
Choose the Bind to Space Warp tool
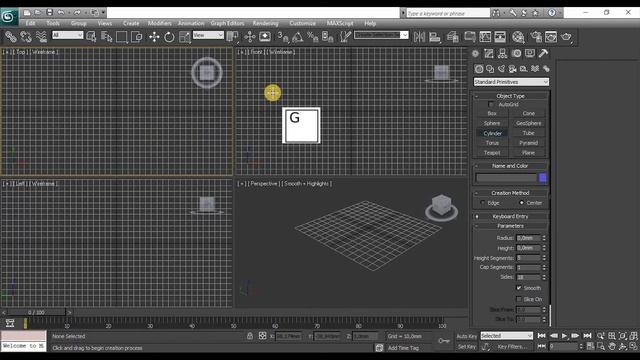tap(41, 37)
